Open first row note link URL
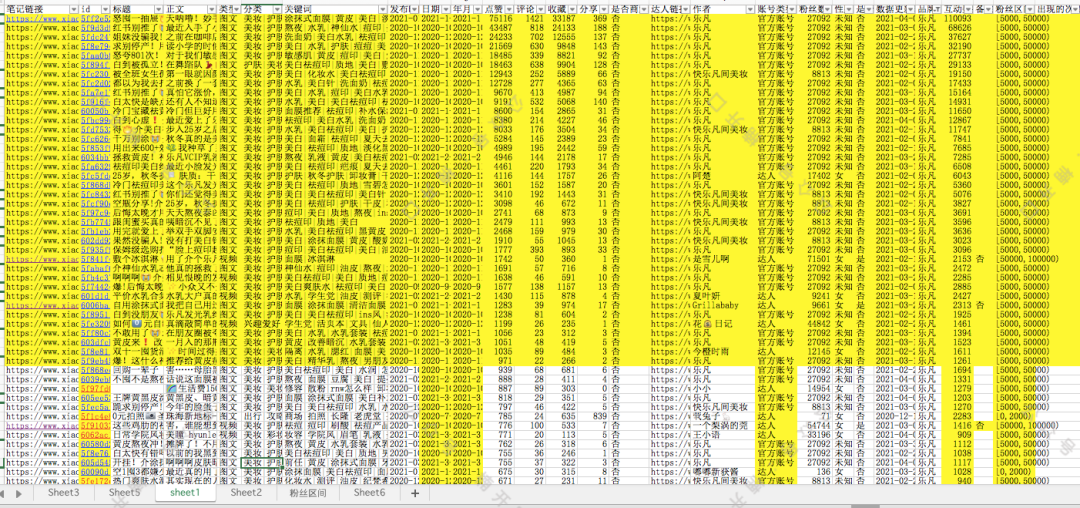The width and height of the screenshot is (1080, 508). [x=39, y=19]
